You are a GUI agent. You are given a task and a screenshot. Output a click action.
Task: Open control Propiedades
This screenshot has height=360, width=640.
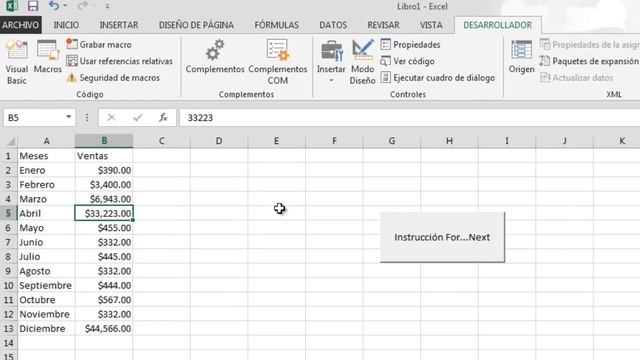(410, 44)
